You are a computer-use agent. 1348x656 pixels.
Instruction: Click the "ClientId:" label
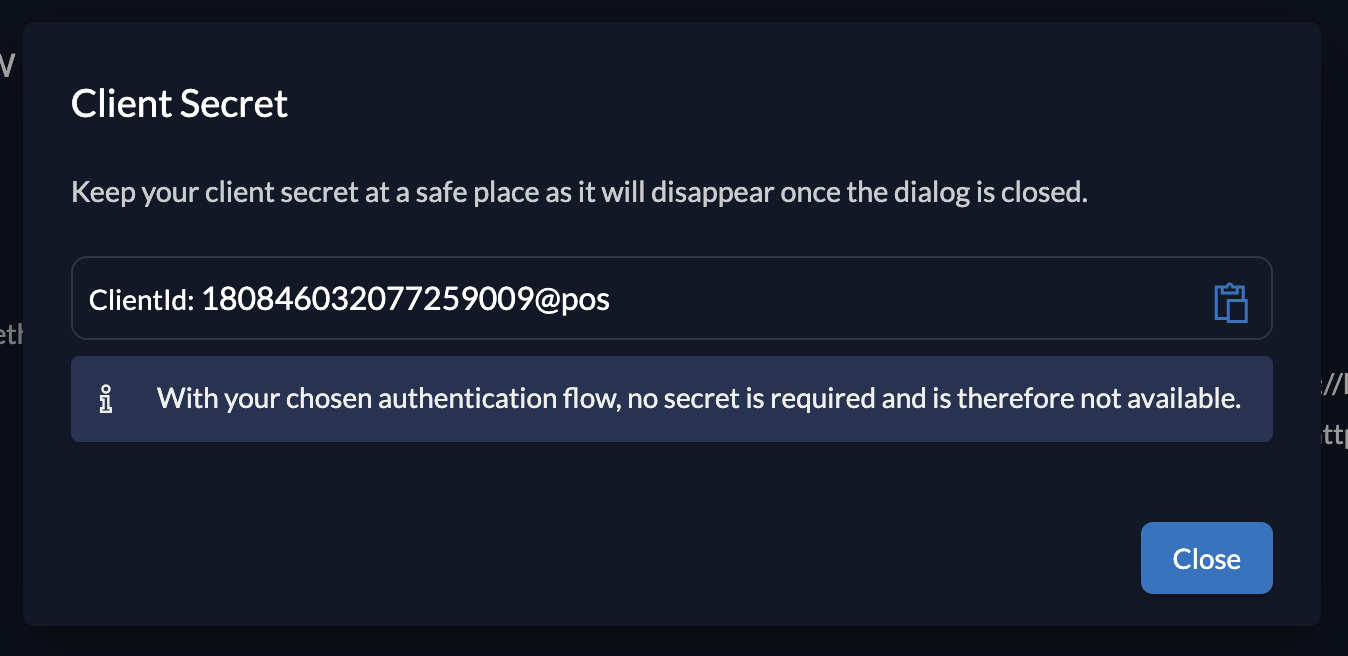141,300
